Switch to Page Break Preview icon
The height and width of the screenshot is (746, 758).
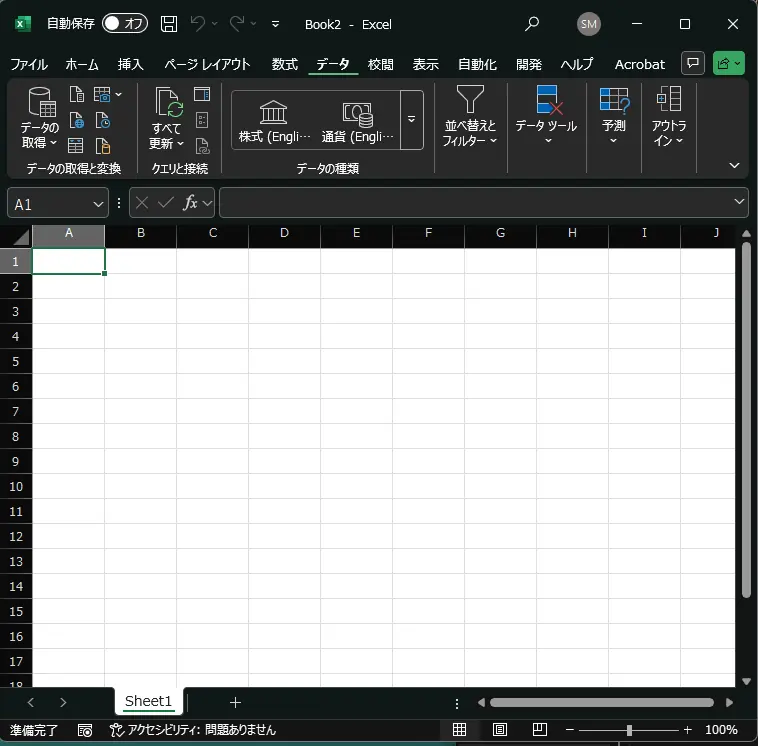(x=539, y=729)
